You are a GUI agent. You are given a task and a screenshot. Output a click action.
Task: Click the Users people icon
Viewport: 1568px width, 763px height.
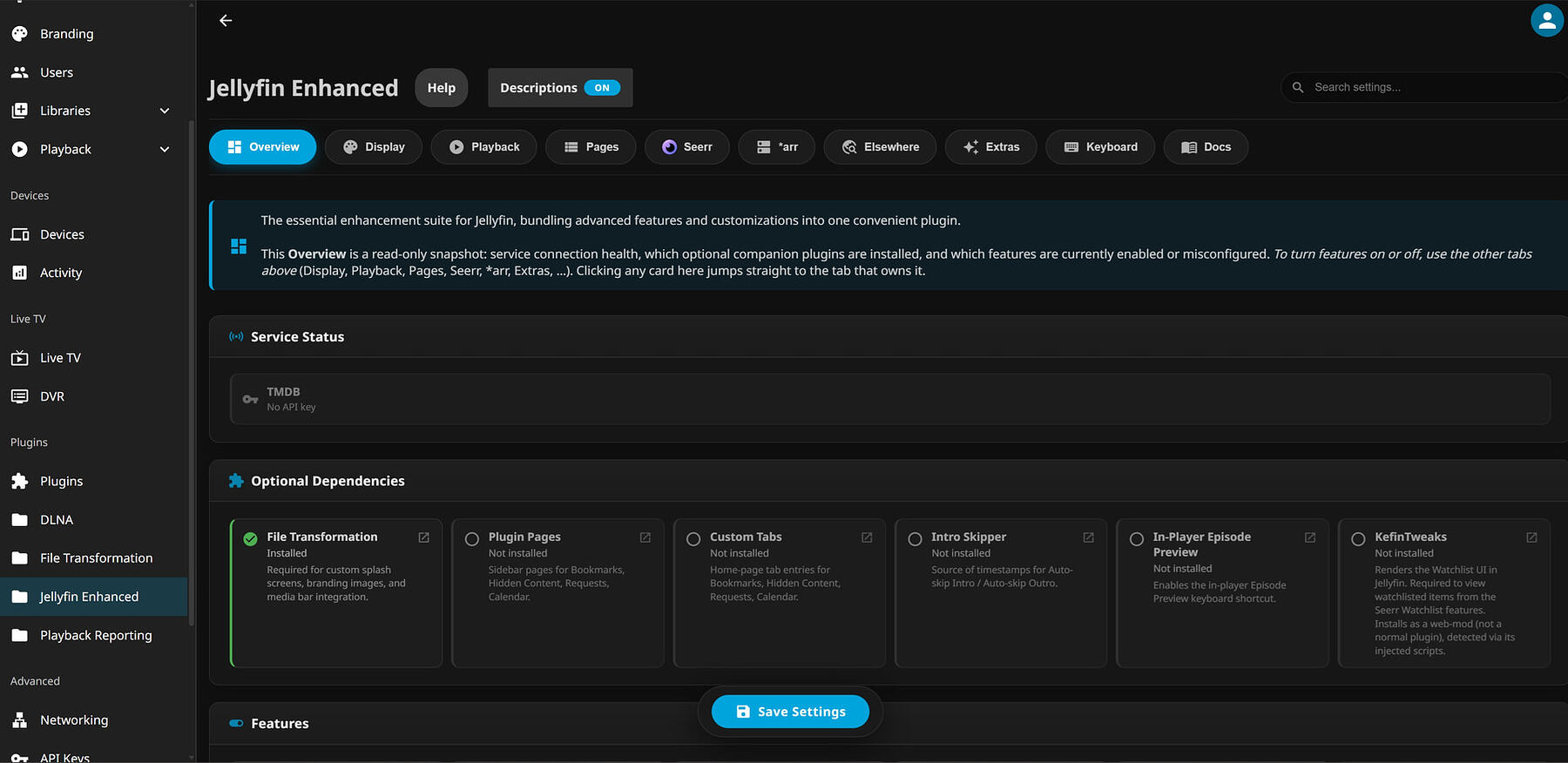[19, 72]
